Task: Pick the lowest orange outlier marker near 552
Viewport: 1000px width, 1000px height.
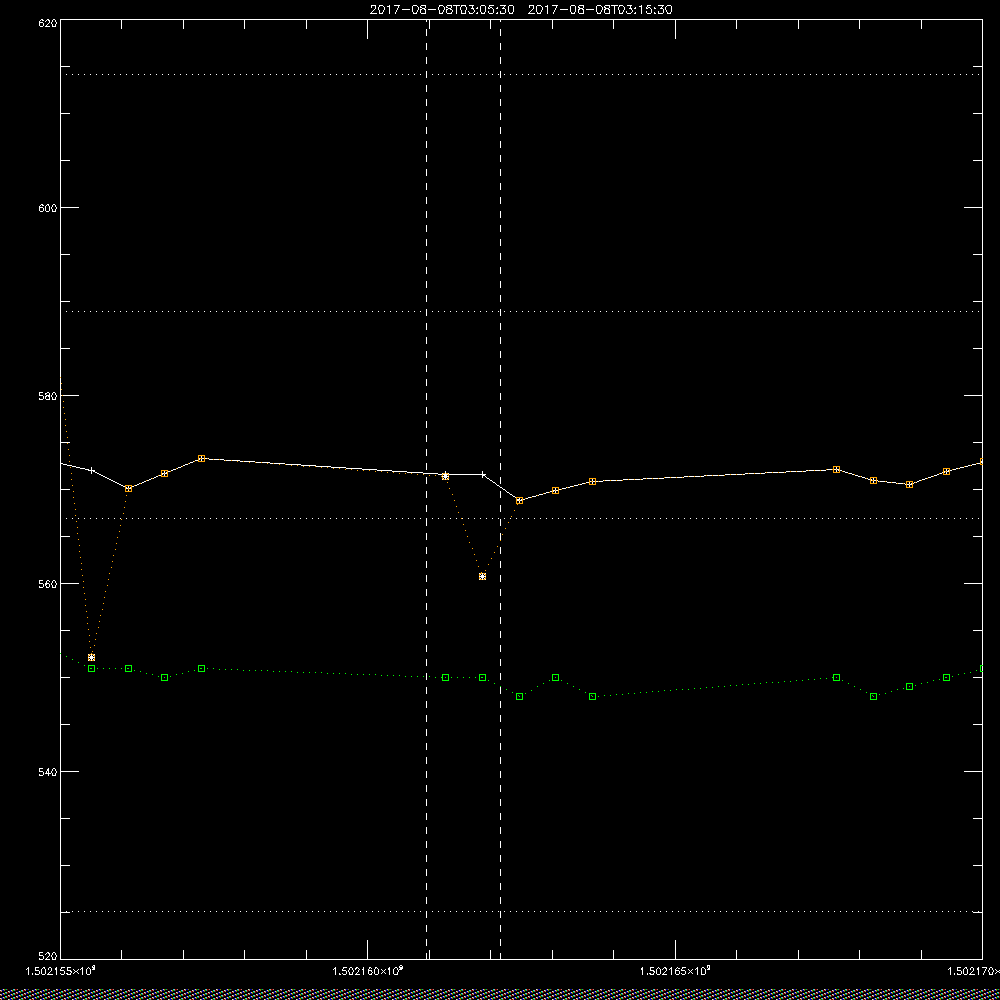Action: point(91,658)
